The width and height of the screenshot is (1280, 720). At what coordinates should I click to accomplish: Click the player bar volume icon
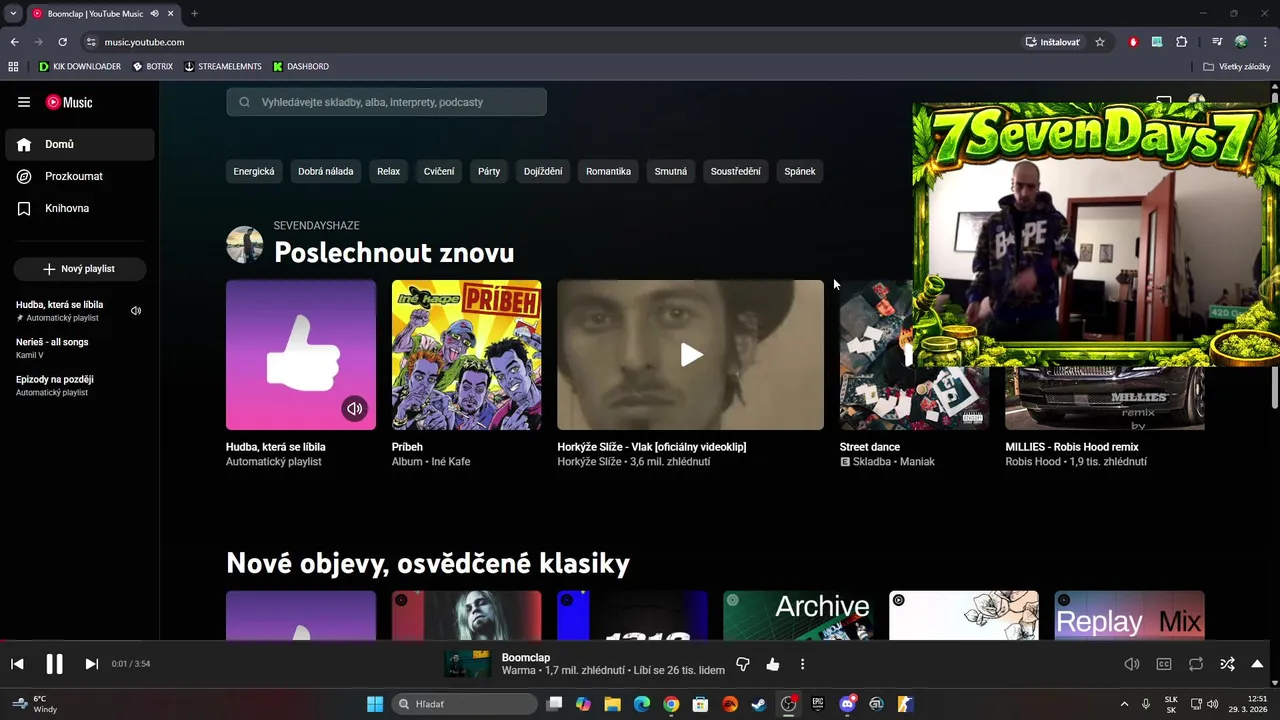1132,664
